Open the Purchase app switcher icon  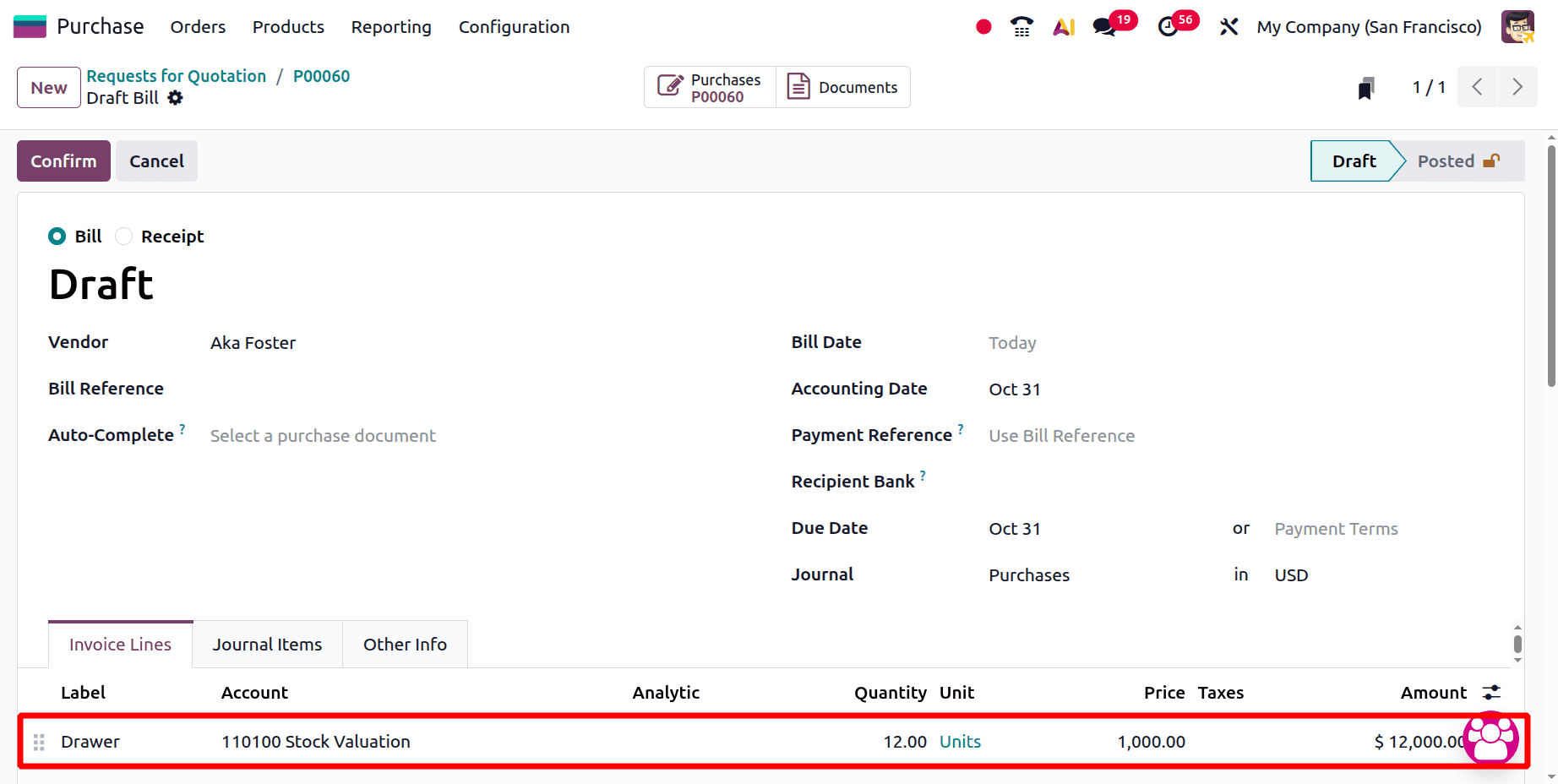pos(30,26)
